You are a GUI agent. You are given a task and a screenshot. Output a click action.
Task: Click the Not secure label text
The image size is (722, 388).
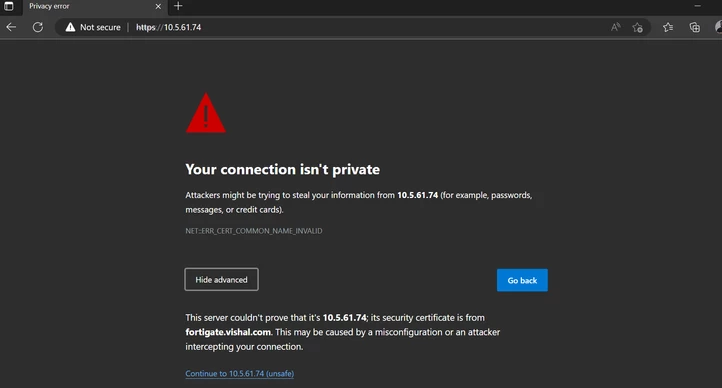point(100,27)
